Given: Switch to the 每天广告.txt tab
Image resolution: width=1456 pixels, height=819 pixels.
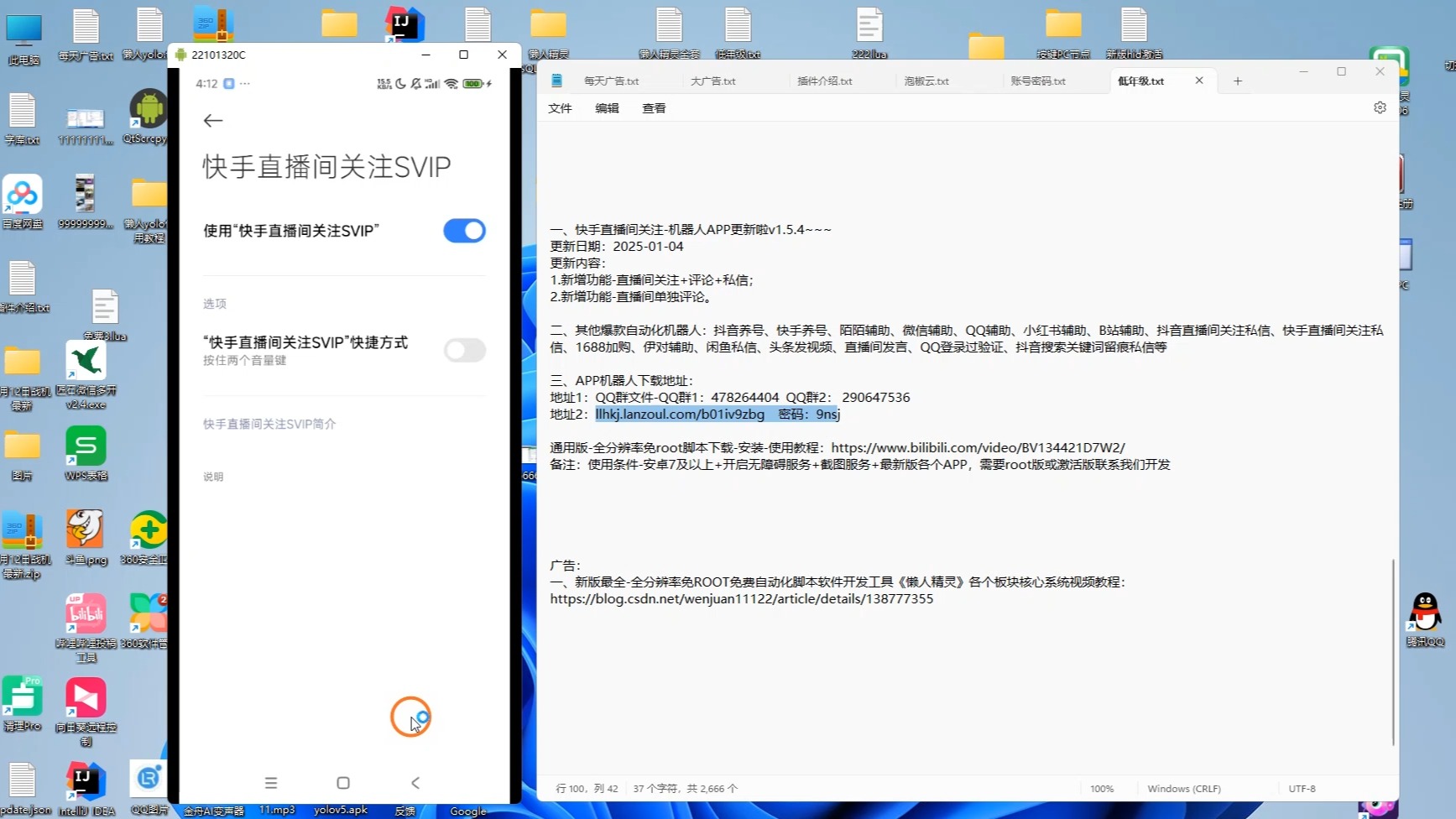Looking at the screenshot, I should coord(612,81).
